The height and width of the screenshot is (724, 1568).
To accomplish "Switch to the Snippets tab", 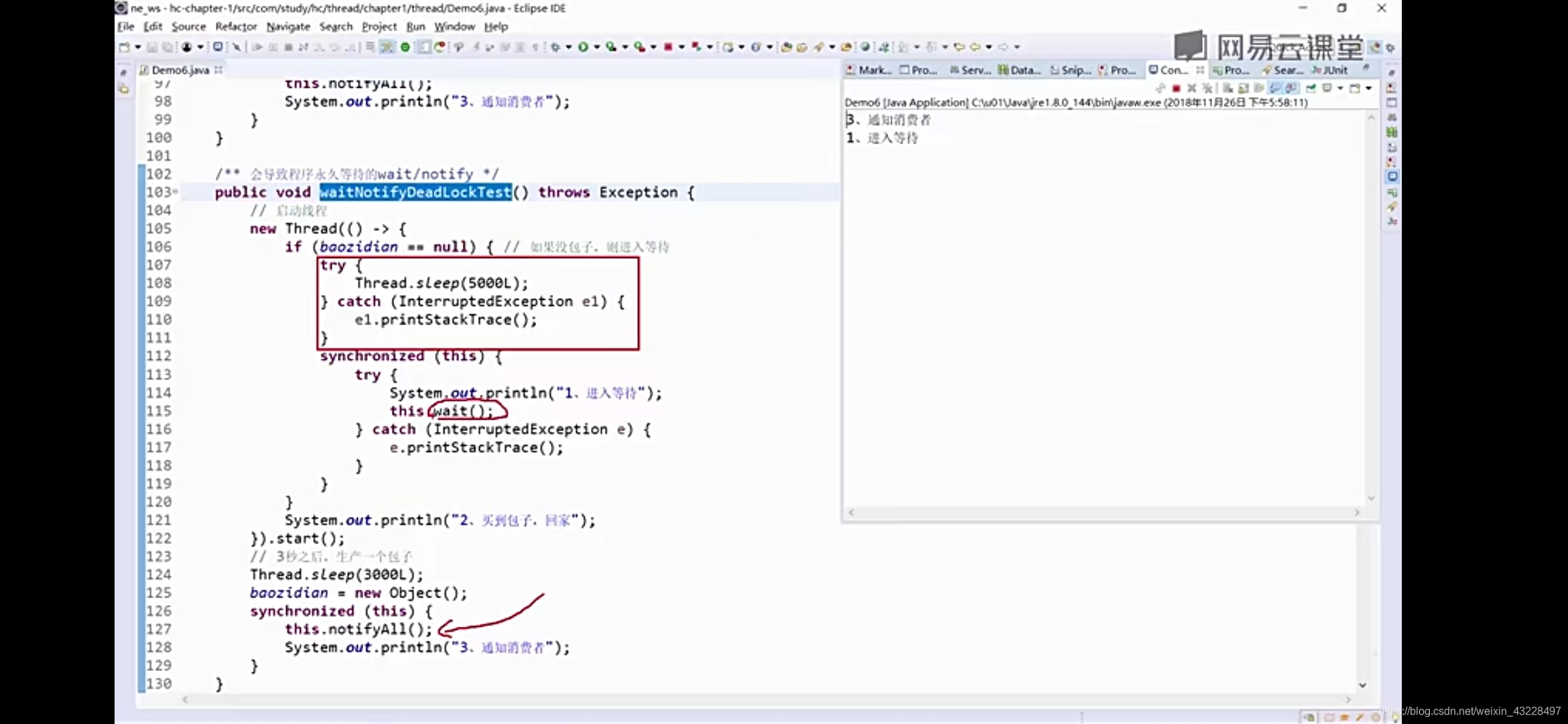I will (x=1071, y=70).
